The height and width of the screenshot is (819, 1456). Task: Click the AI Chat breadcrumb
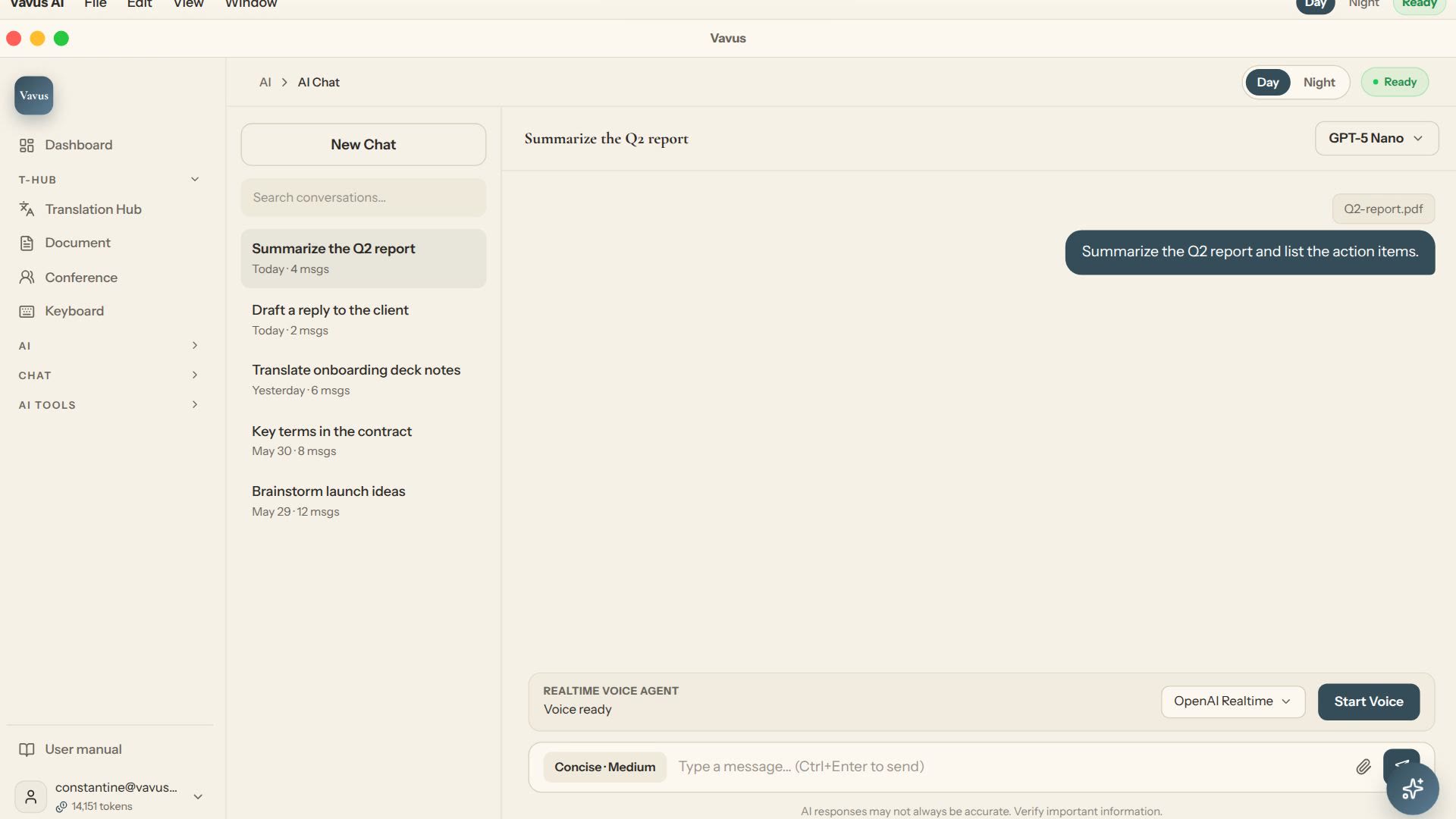[x=318, y=82]
